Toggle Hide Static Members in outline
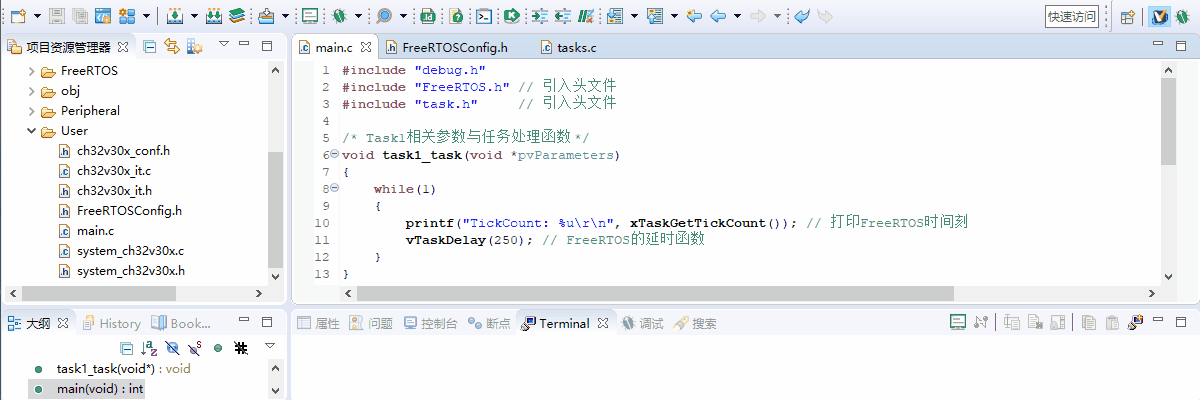1200x400 pixels. pos(195,347)
